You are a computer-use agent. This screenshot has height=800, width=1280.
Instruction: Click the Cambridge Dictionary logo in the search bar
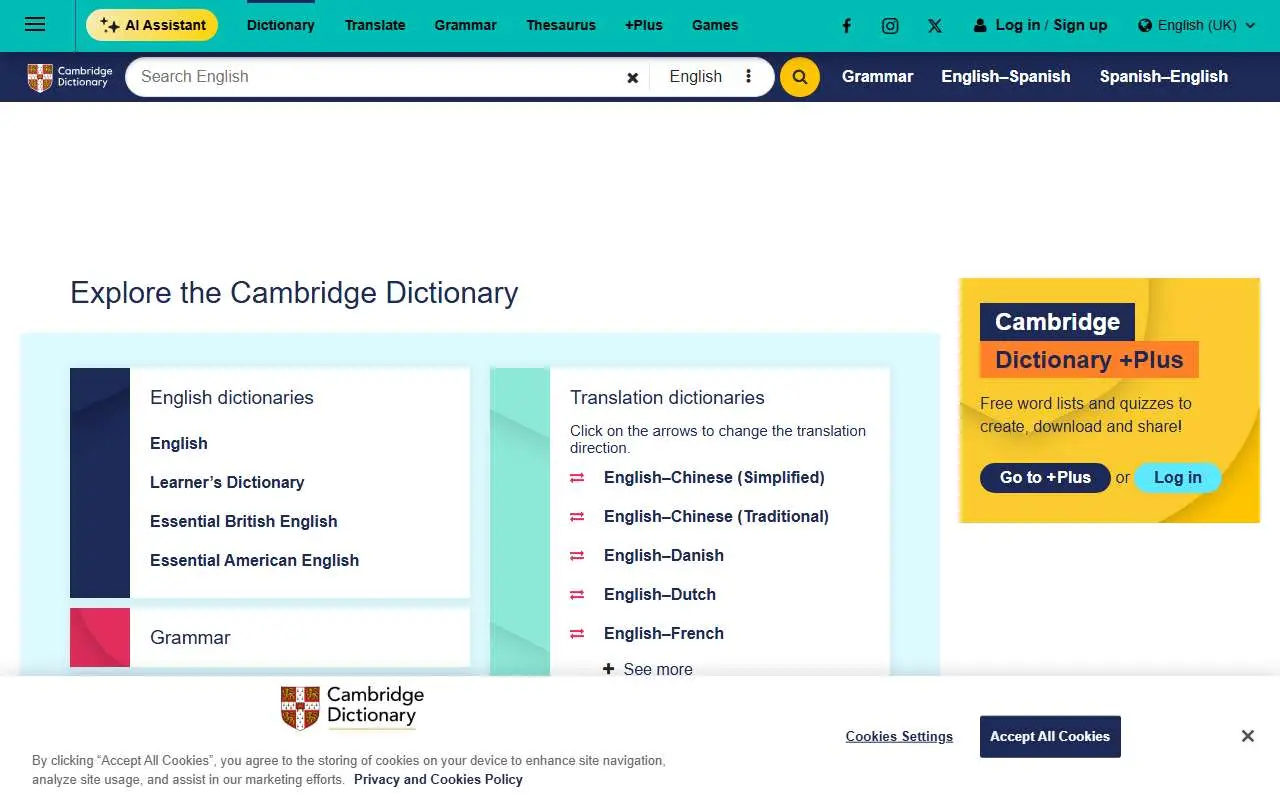click(x=70, y=77)
